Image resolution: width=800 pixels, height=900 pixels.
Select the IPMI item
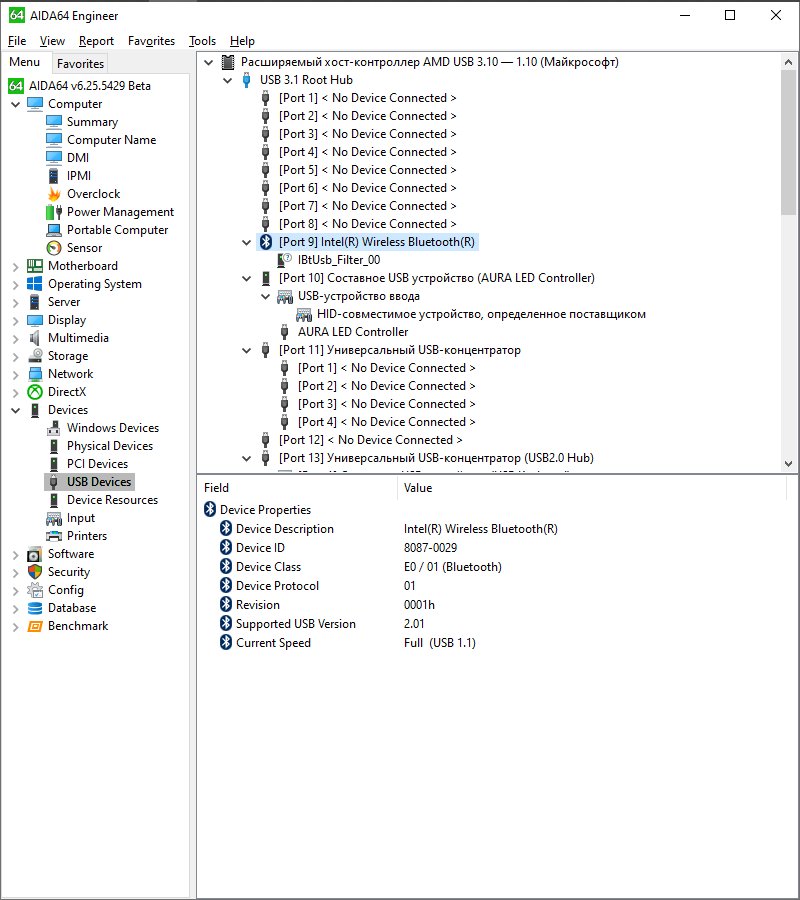(79, 176)
